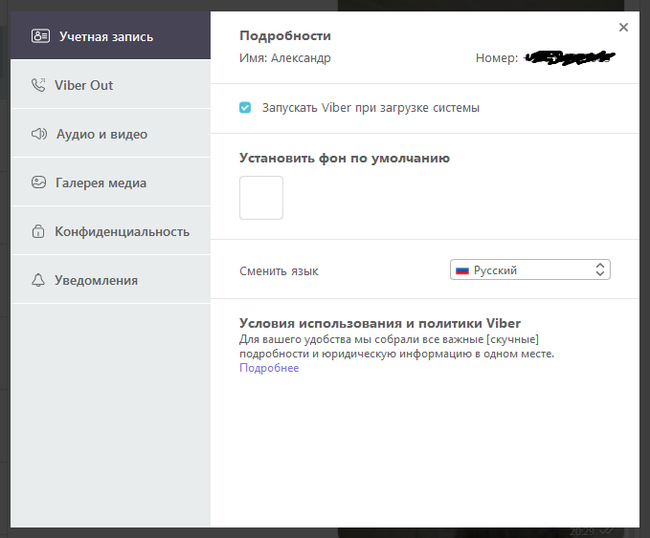Open the Русский language dropdown

pyautogui.click(x=530, y=270)
